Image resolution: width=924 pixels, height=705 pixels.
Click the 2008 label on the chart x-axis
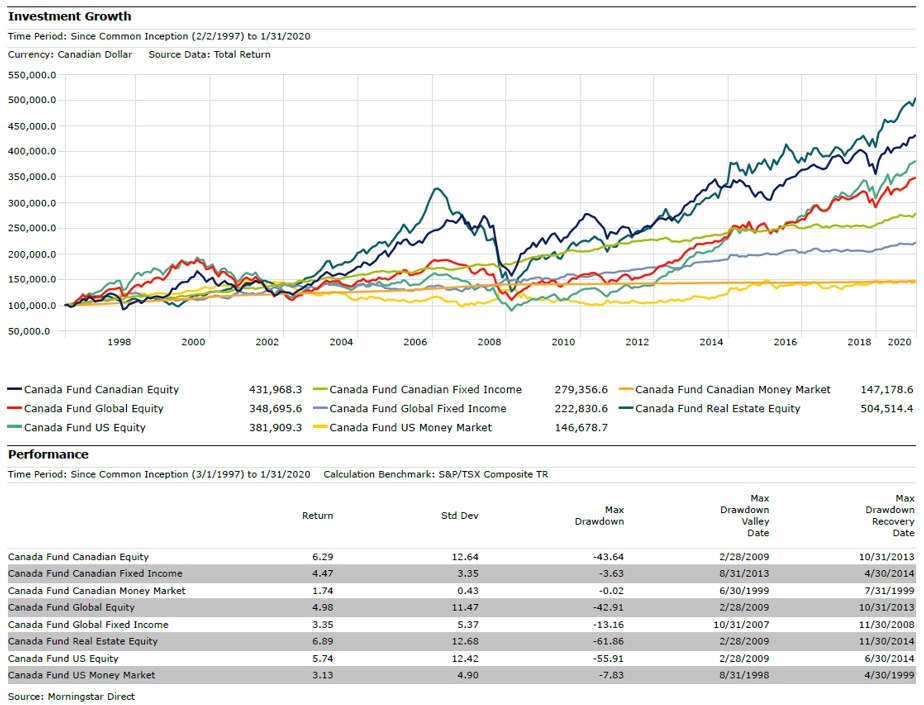coord(489,342)
